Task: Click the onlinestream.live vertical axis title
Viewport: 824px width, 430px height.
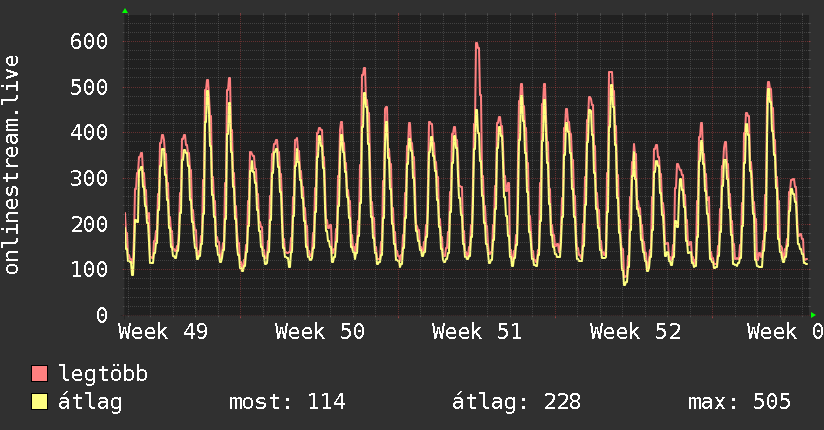Action: click(x=13, y=166)
